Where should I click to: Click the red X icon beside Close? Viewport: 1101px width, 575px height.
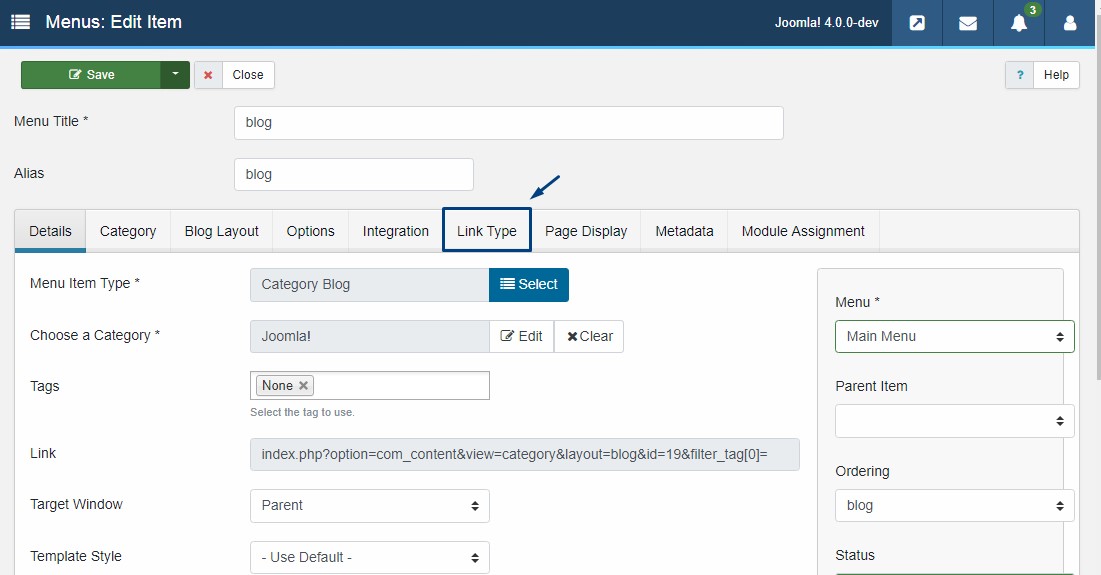coord(209,75)
